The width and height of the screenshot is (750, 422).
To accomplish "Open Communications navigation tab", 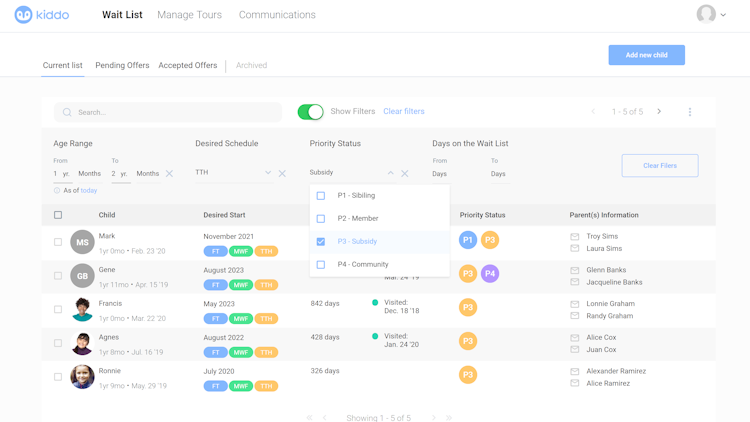I will (277, 15).
